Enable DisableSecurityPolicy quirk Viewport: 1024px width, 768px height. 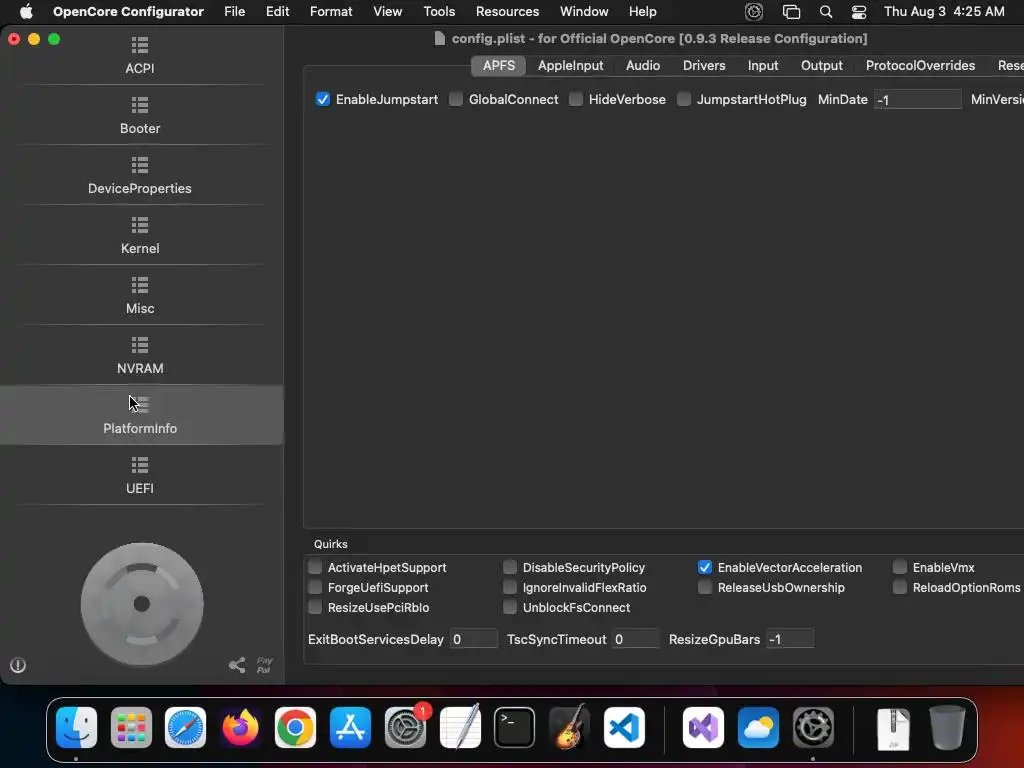(x=509, y=567)
